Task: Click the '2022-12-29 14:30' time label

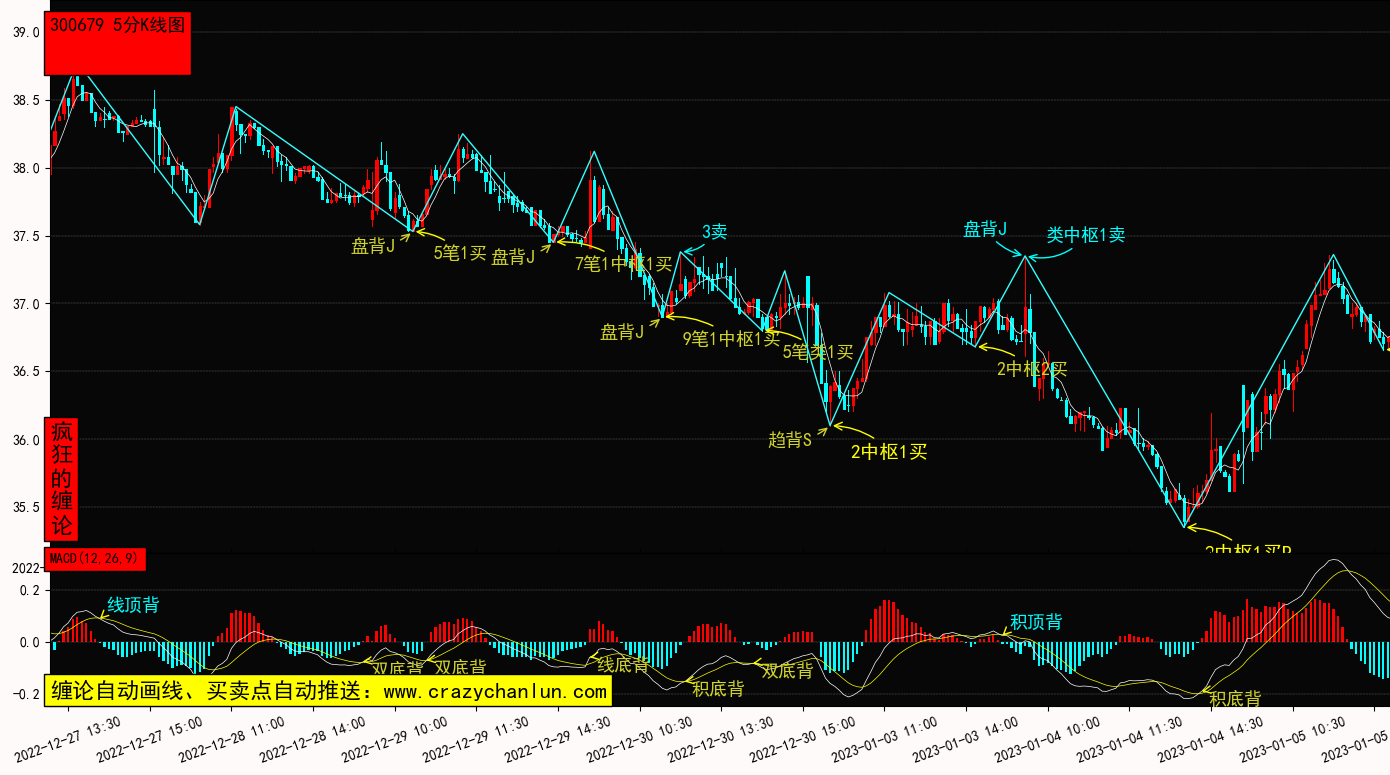Action: (x=558, y=739)
